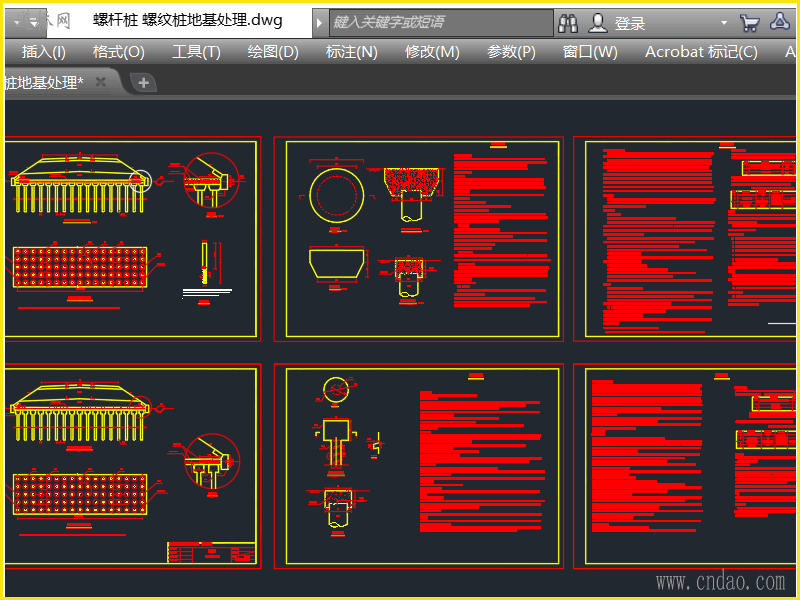This screenshot has width=800, height=600.
Task: Select the title block in bottom-left sheet
Action: 212,553
